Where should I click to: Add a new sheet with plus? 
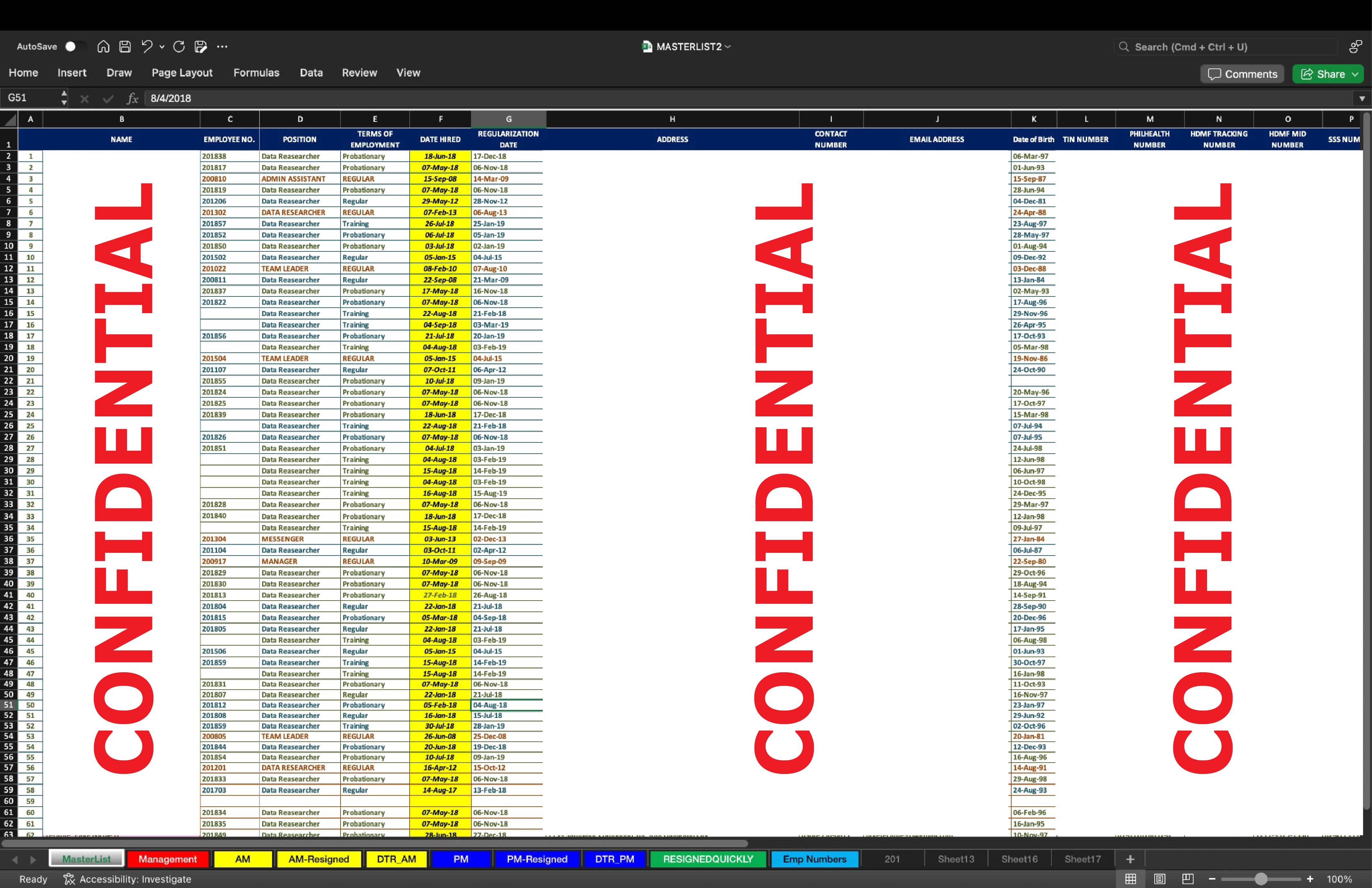pos(1130,859)
